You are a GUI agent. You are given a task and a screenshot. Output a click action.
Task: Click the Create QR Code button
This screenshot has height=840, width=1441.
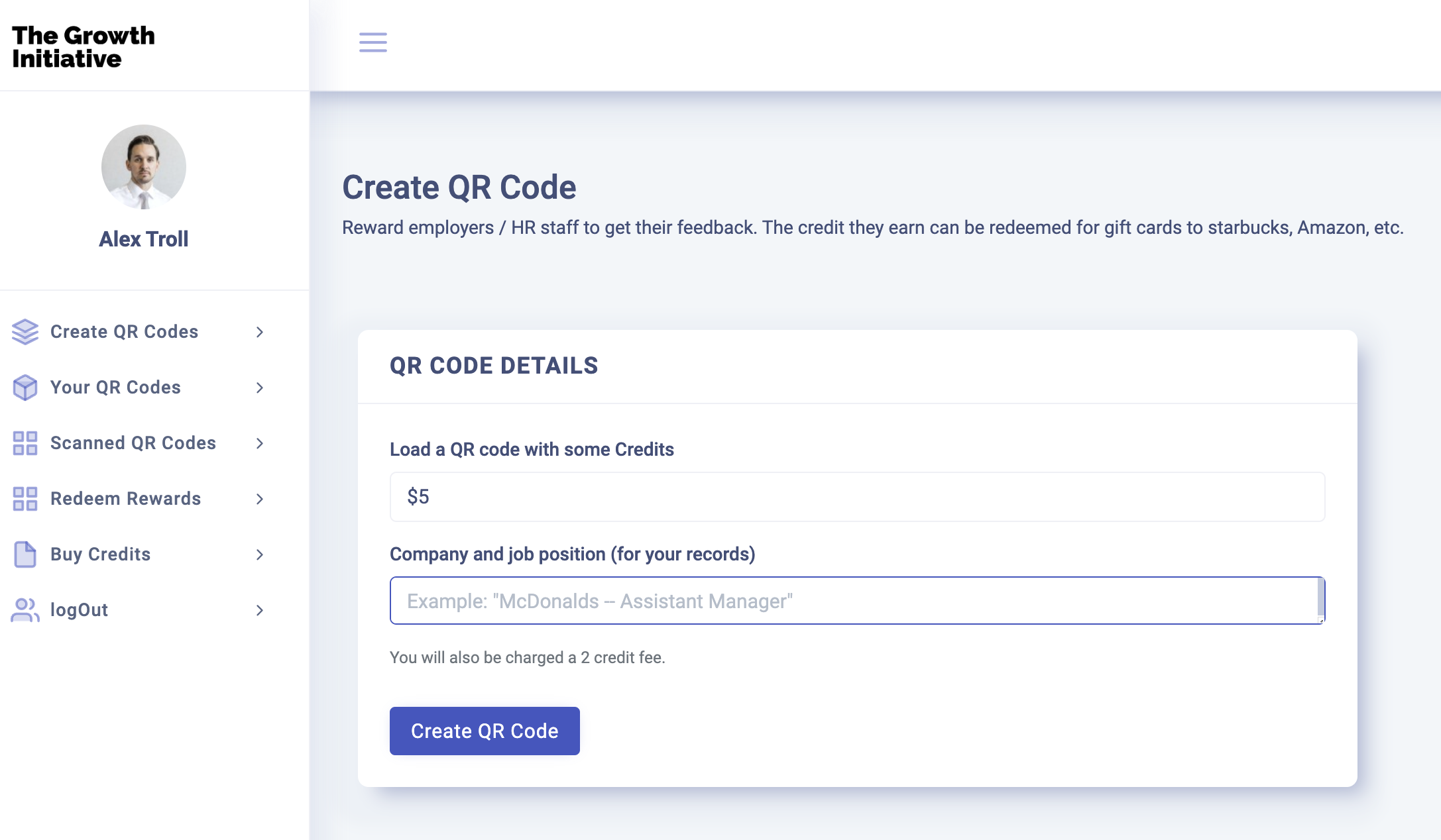coord(485,731)
